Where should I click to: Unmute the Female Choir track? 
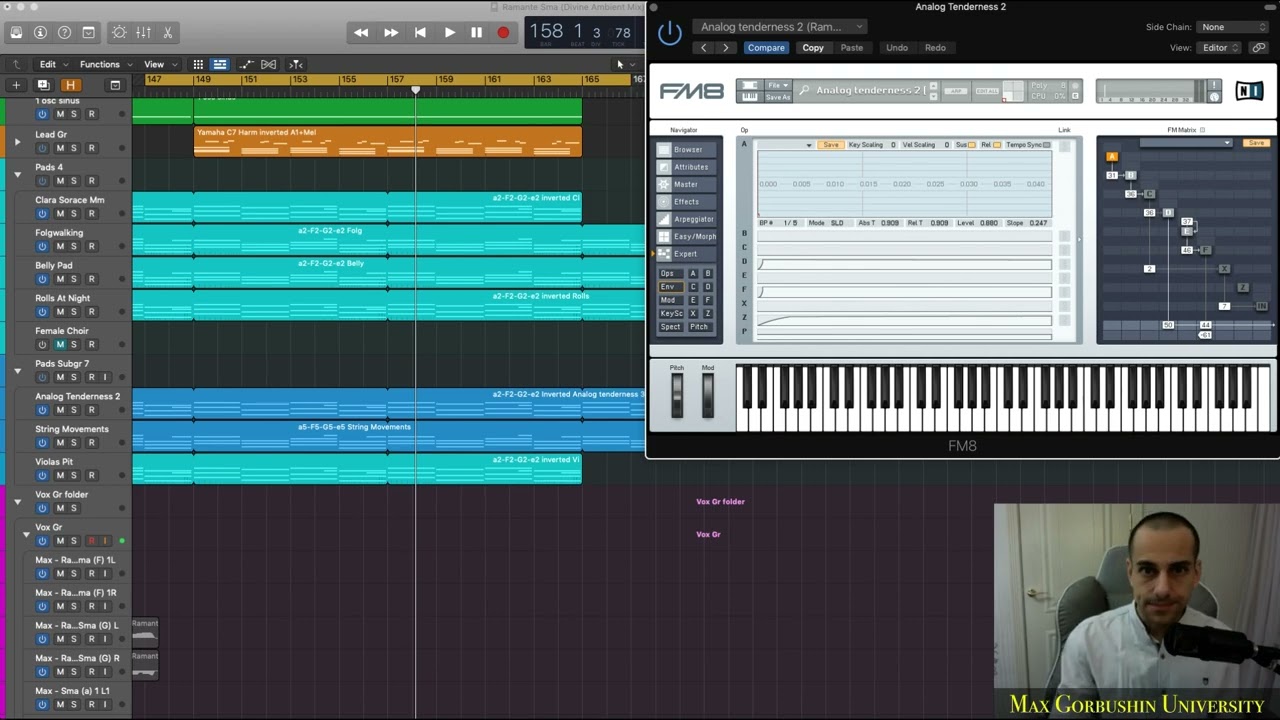(60, 344)
